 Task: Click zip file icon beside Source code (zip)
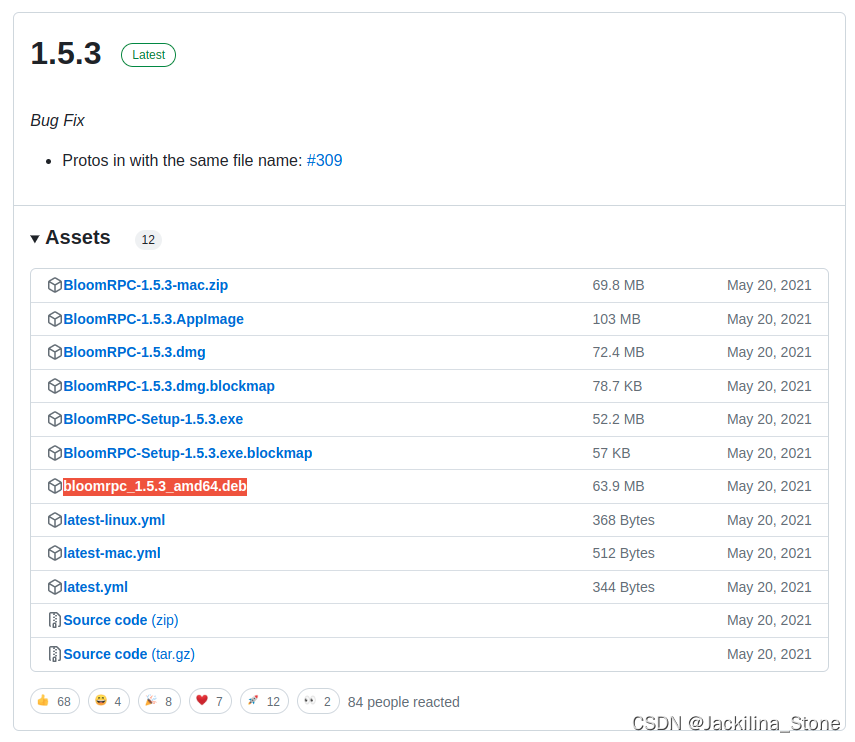coord(55,620)
